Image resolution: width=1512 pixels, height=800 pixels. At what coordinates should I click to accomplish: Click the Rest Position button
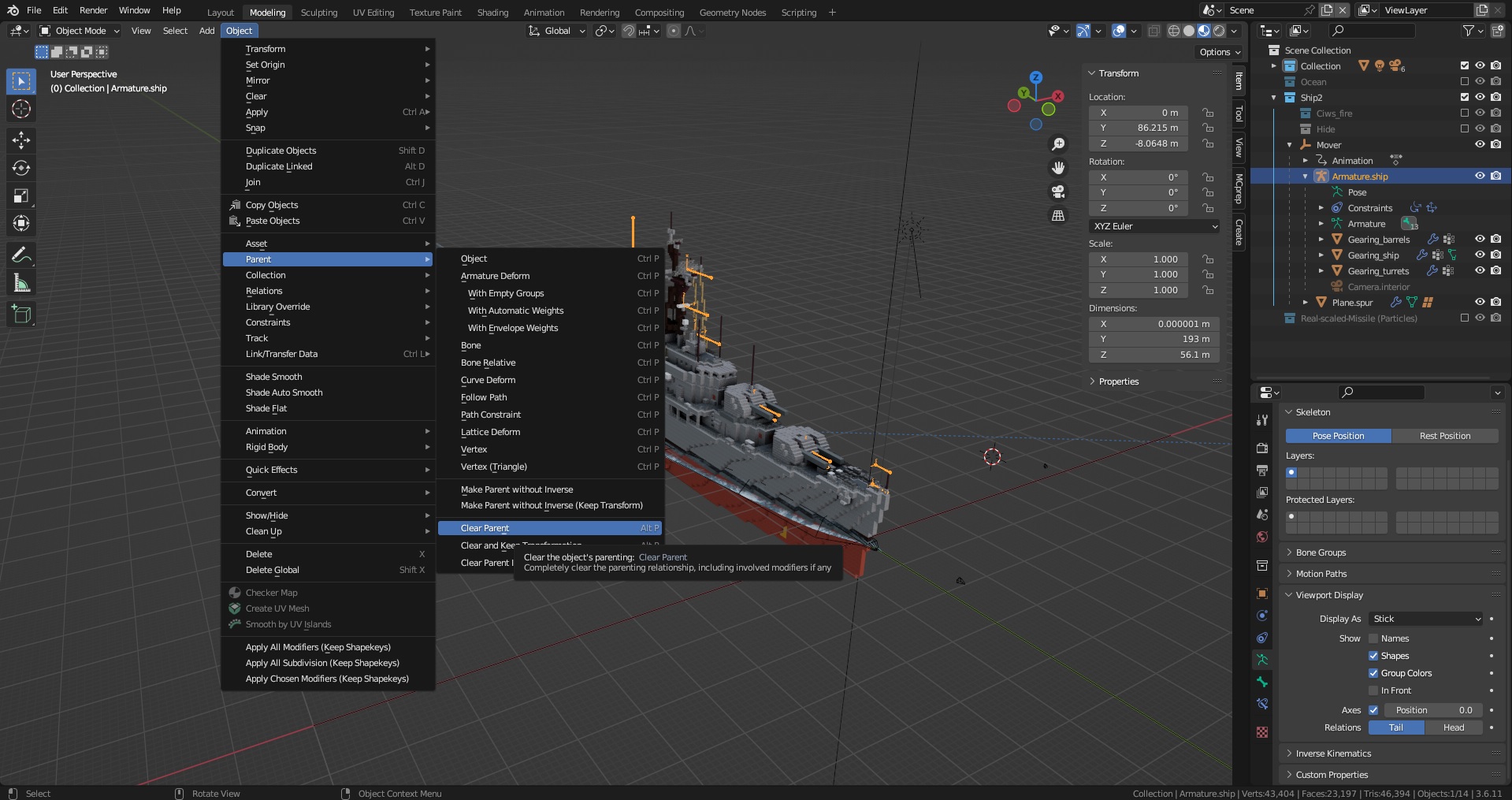pos(1445,436)
